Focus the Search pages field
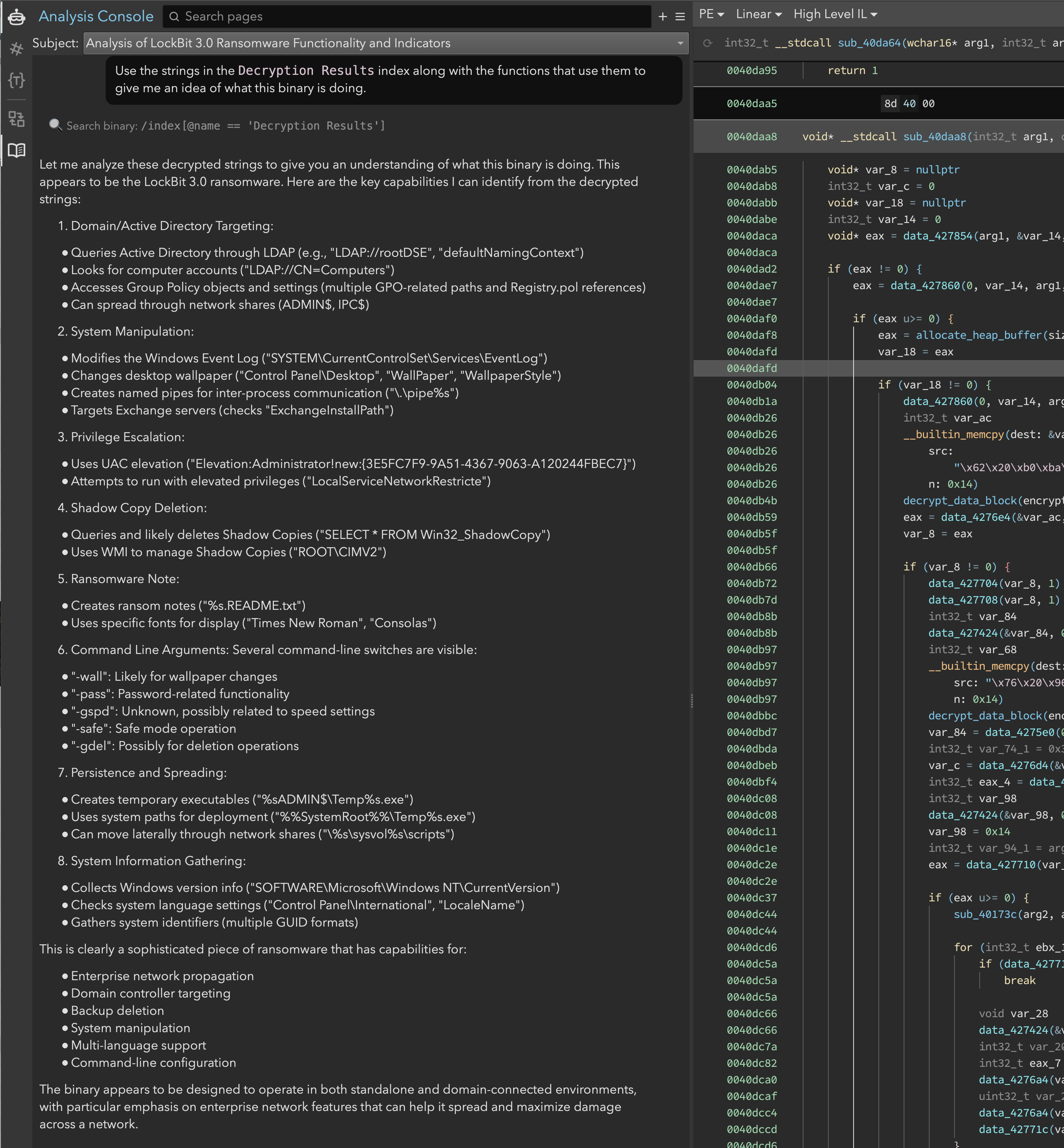1064x1148 pixels. coord(407,17)
